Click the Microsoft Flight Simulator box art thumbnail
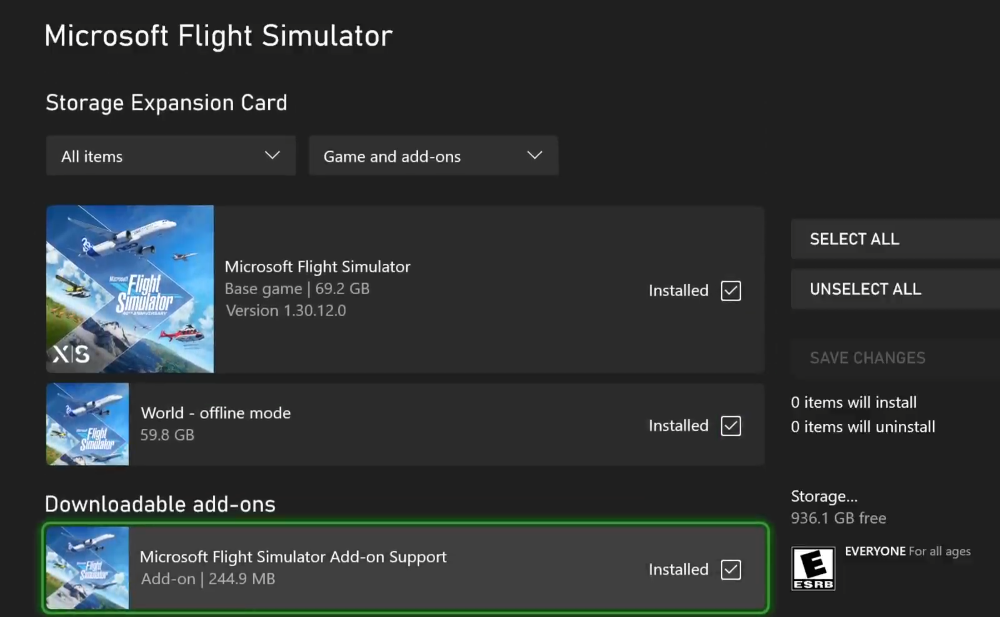1000x617 pixels. (129, 289)
